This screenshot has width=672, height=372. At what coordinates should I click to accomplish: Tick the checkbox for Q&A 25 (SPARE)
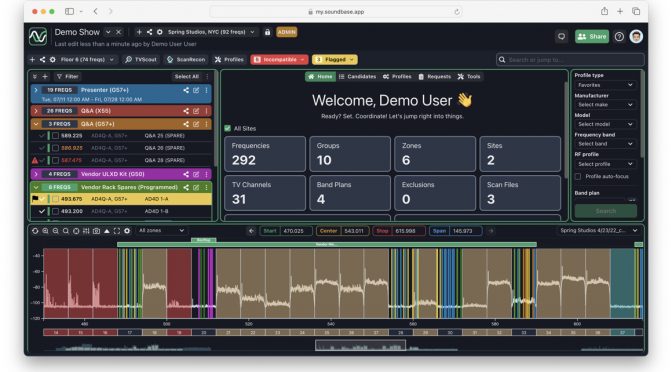pos(55,135)
